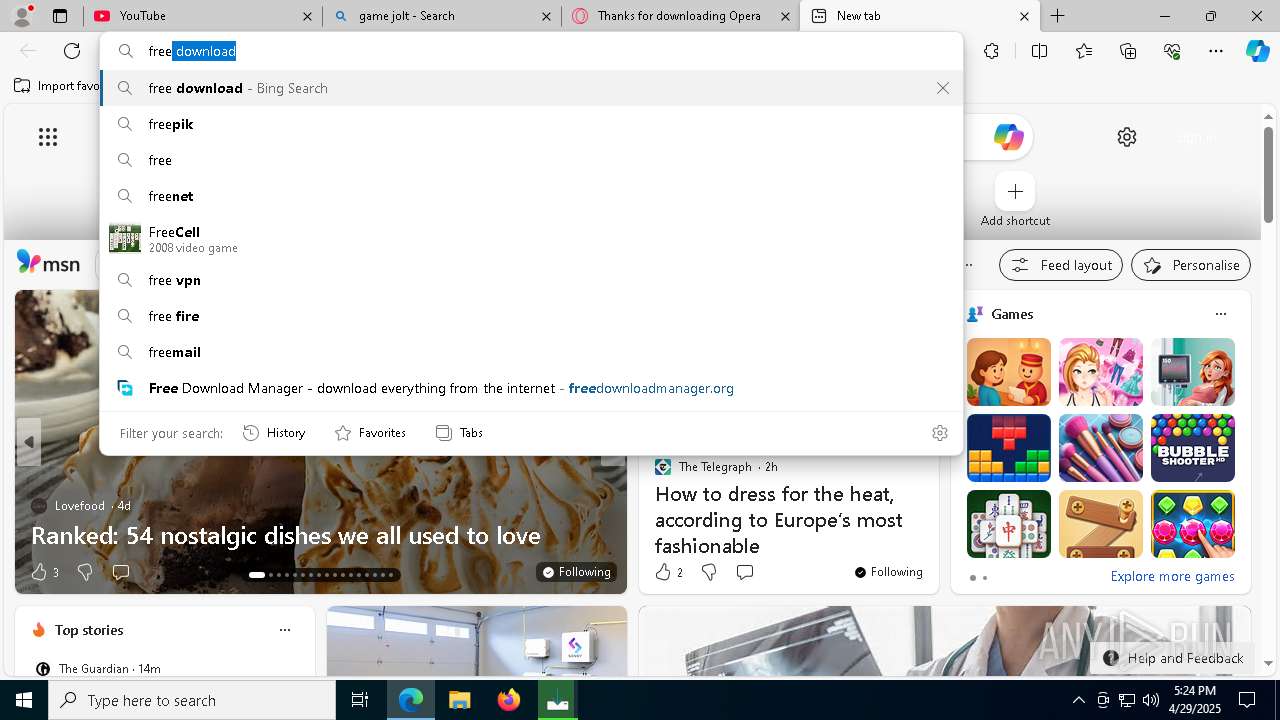Close the game jolt Search tab
This screenshot has width=1280, height=720.
click(x=546, y=16)
